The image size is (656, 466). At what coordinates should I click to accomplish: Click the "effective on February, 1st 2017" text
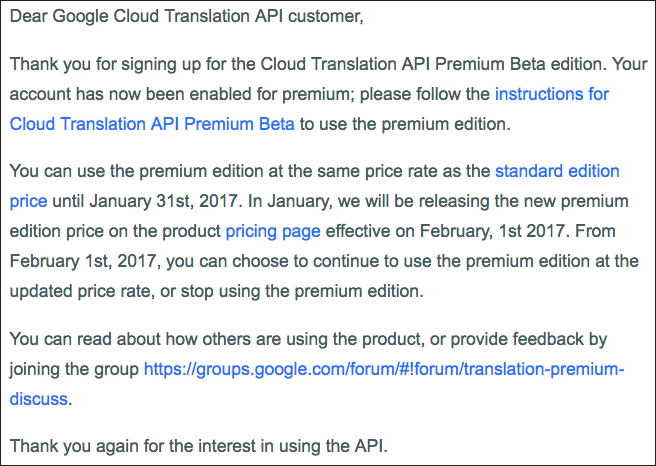(447, 231)
